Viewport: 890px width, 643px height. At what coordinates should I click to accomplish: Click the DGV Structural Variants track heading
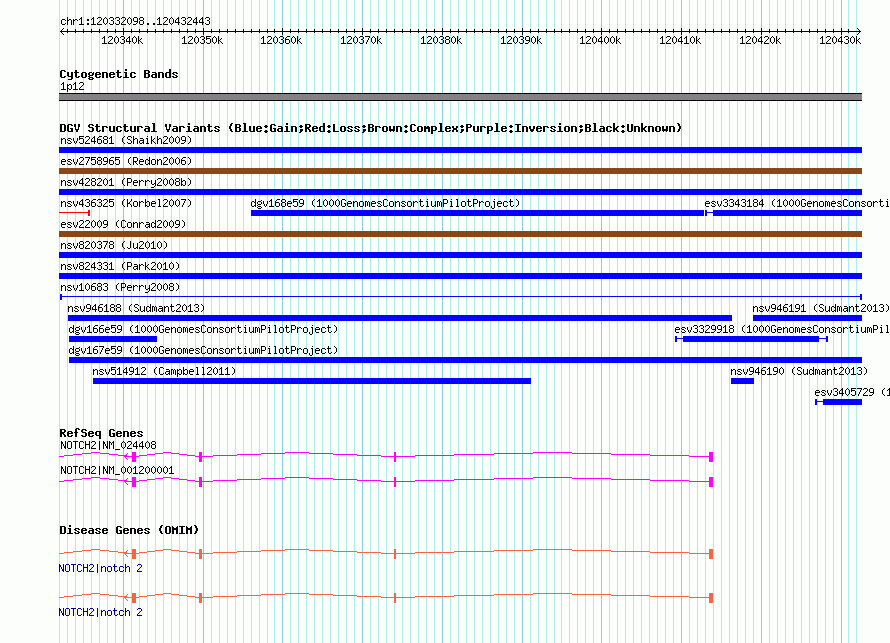click(x=370, y=128)
